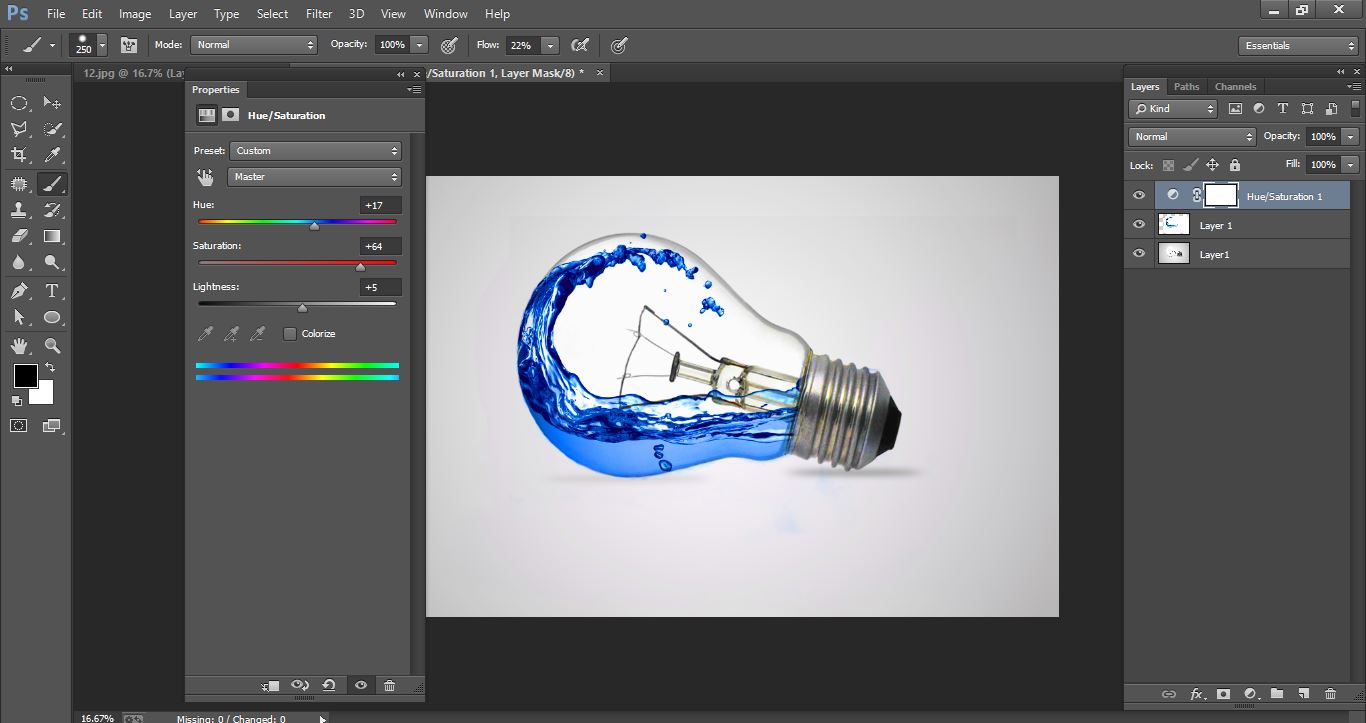Enable the Colorize checkbox
This screenshot has height=723, width=1366.
(288, 333)
